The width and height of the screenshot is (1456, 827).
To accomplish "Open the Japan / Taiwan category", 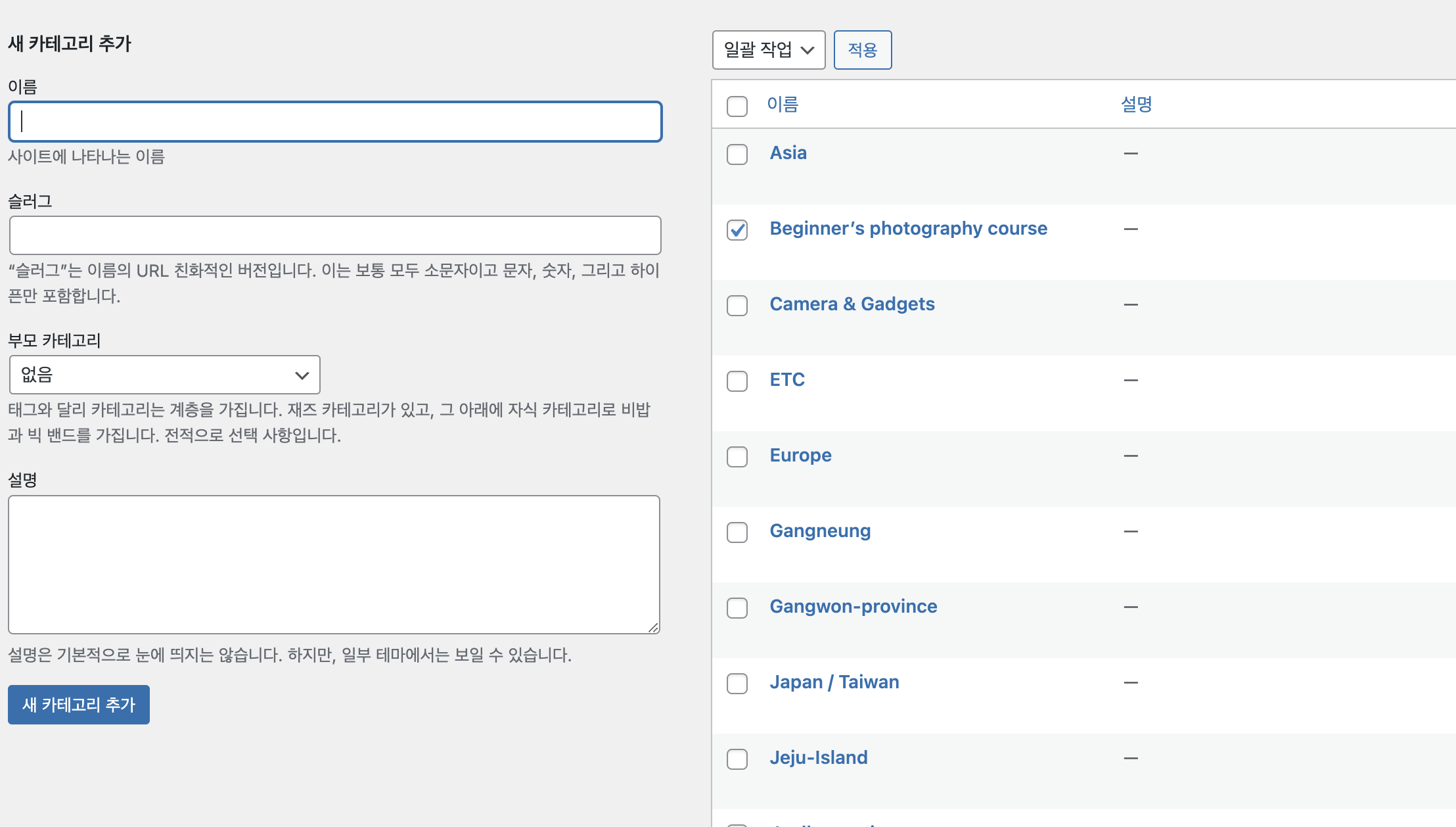I will click(834, 682).
